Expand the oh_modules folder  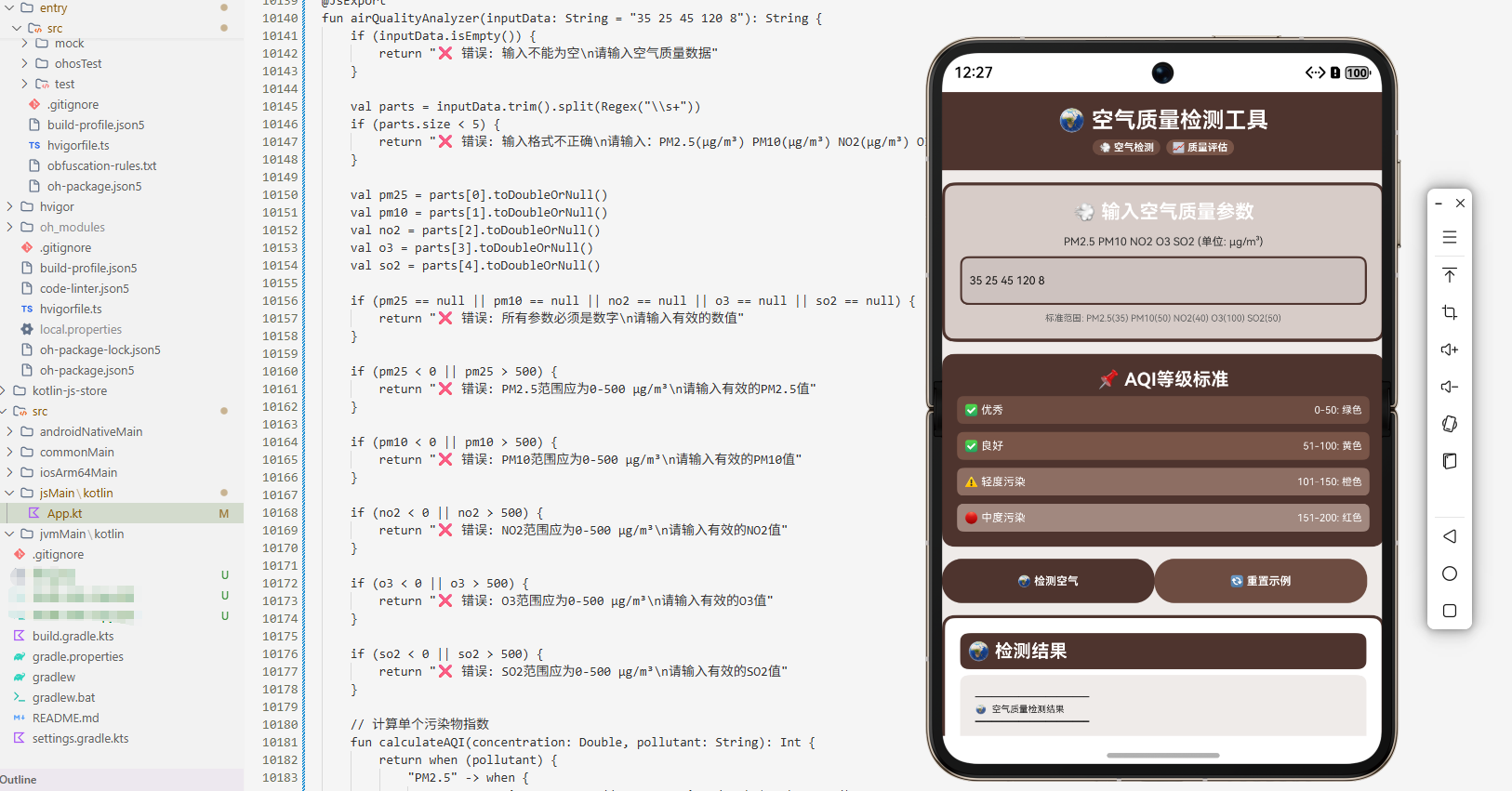[9, 227]
